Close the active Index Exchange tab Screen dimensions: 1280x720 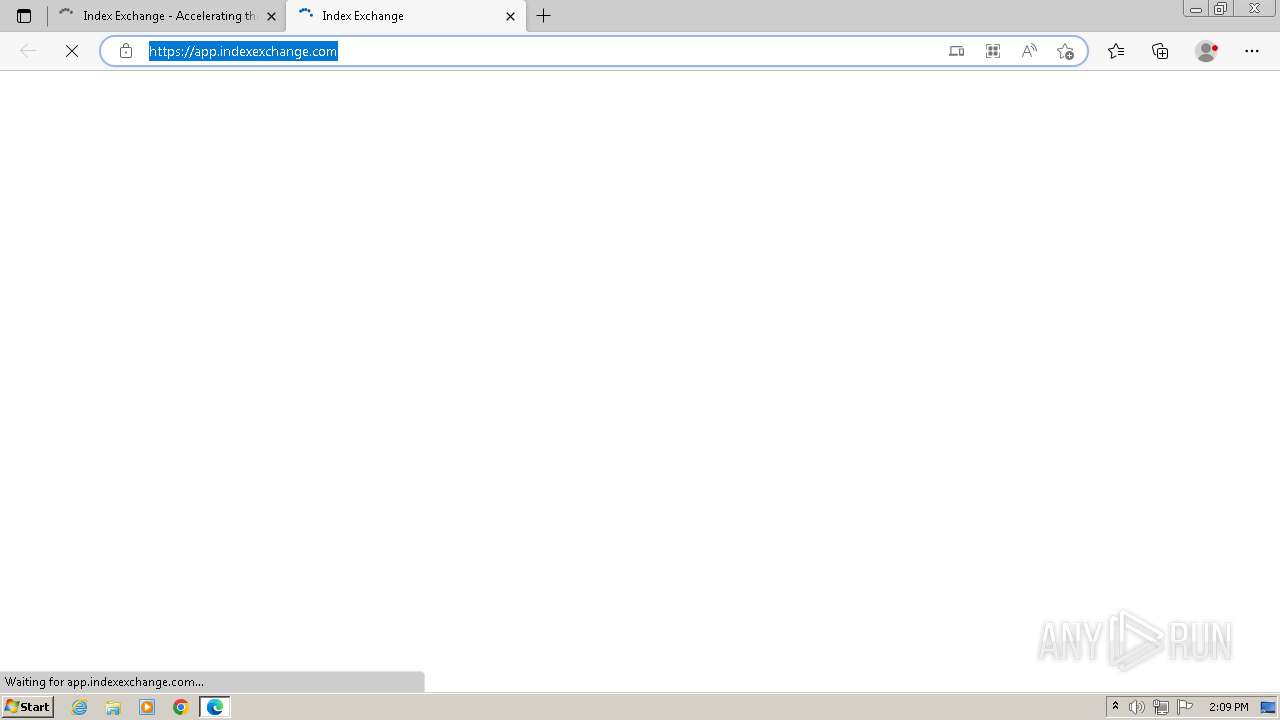point(511,16)
